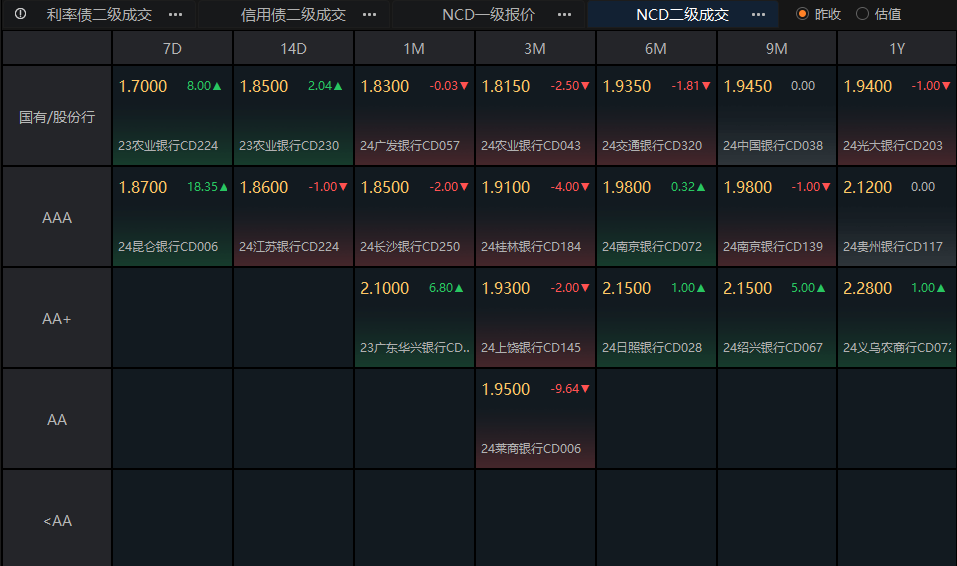Viewport: 957px width, 566px height.
Task: Click 24上饶银行CD145 bond name
Action: point(530,347)
